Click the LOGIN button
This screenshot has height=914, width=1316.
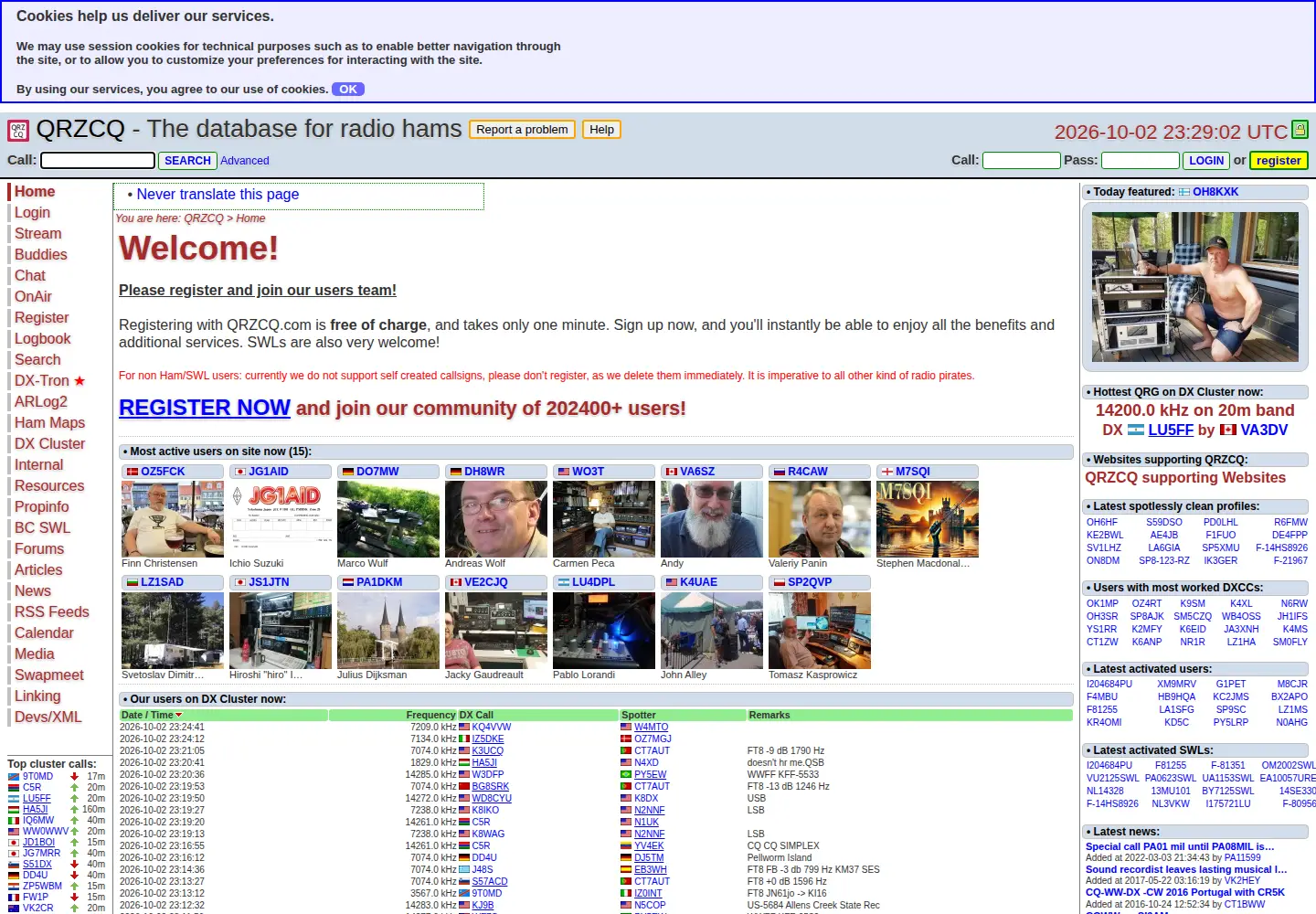click(1206, 161)
